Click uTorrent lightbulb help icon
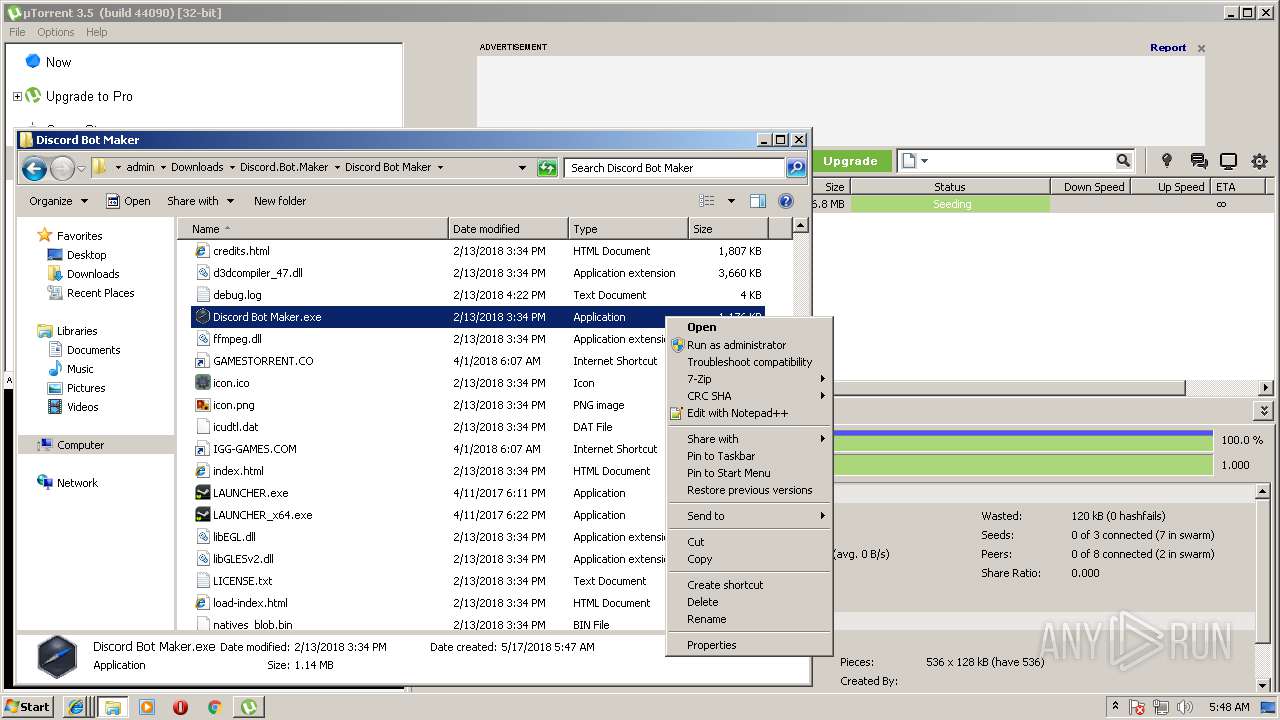Viewport: 1280px width, 720px height. [x=1166, y=161]
